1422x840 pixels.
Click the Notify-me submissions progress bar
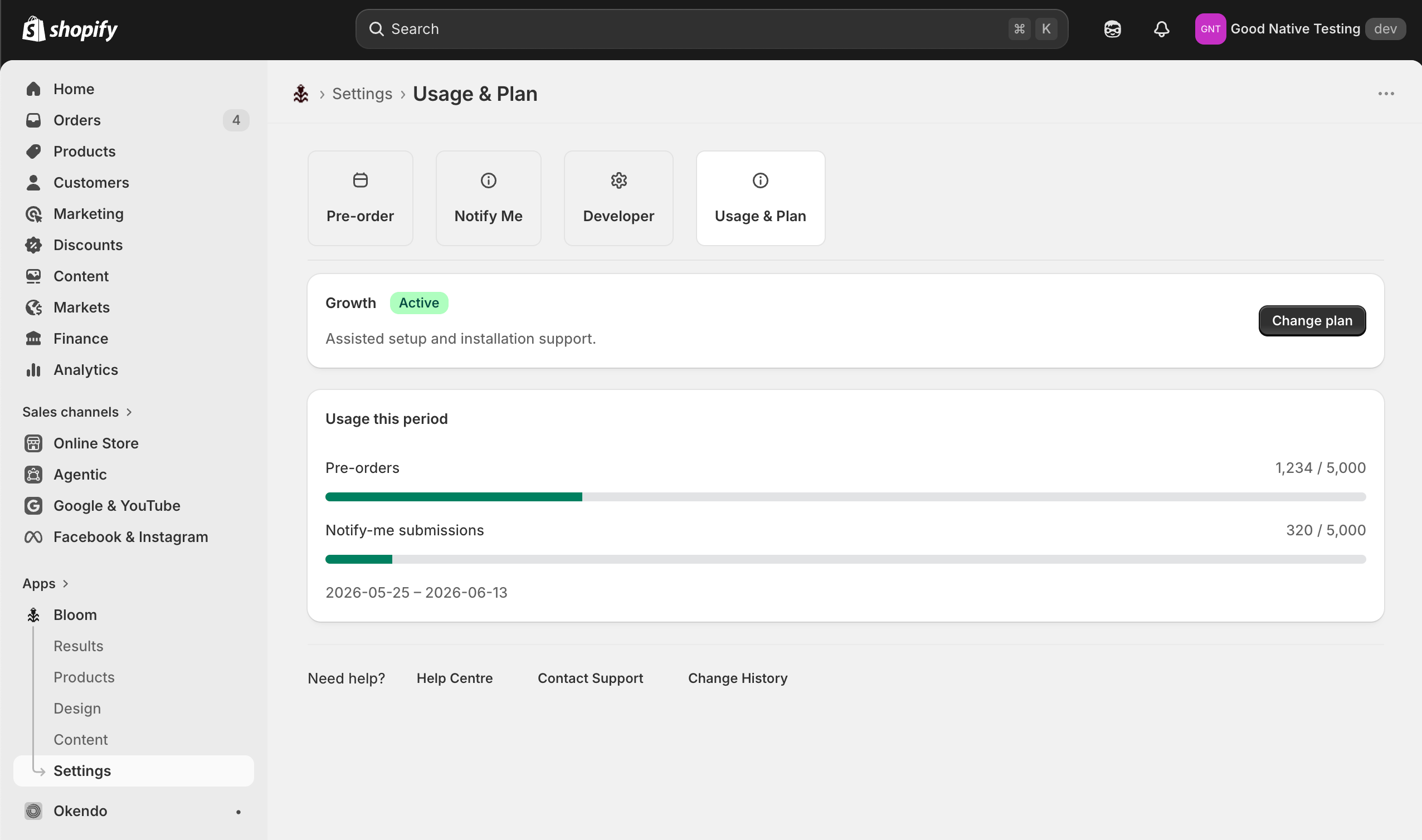click(845, 559)
